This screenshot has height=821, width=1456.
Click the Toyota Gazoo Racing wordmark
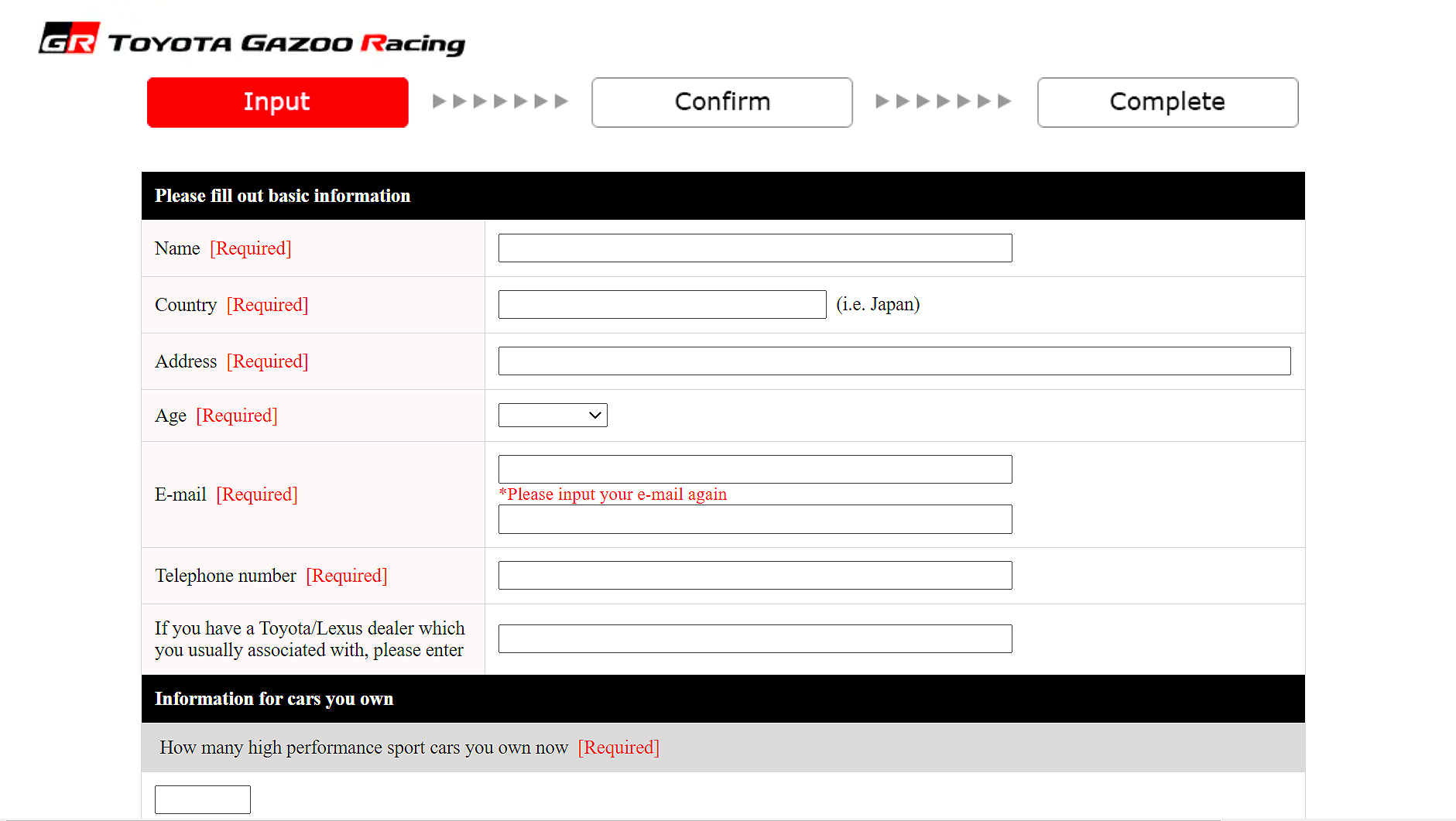[x=286, y=43]
